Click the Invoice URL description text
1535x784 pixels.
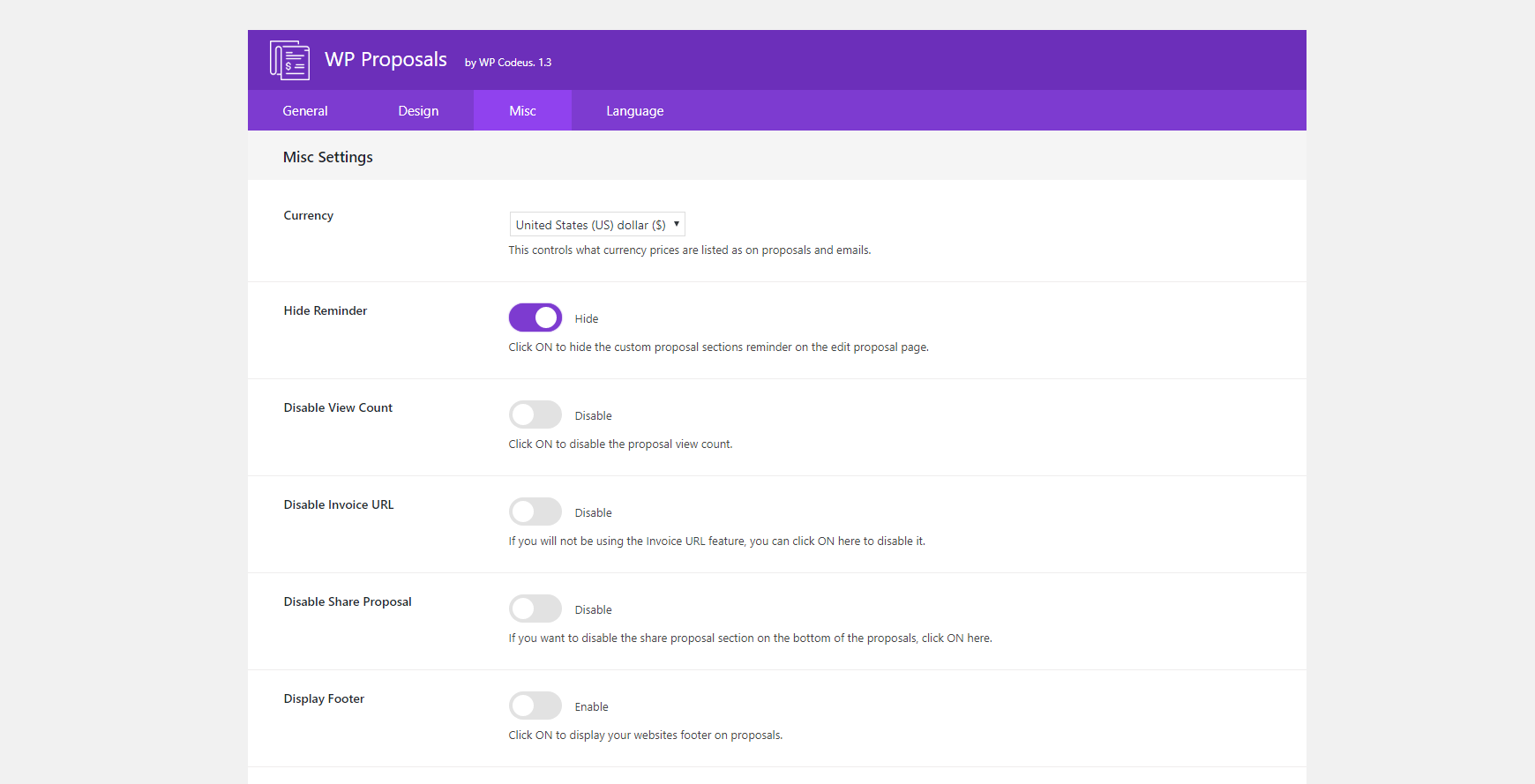pos(717,541)
